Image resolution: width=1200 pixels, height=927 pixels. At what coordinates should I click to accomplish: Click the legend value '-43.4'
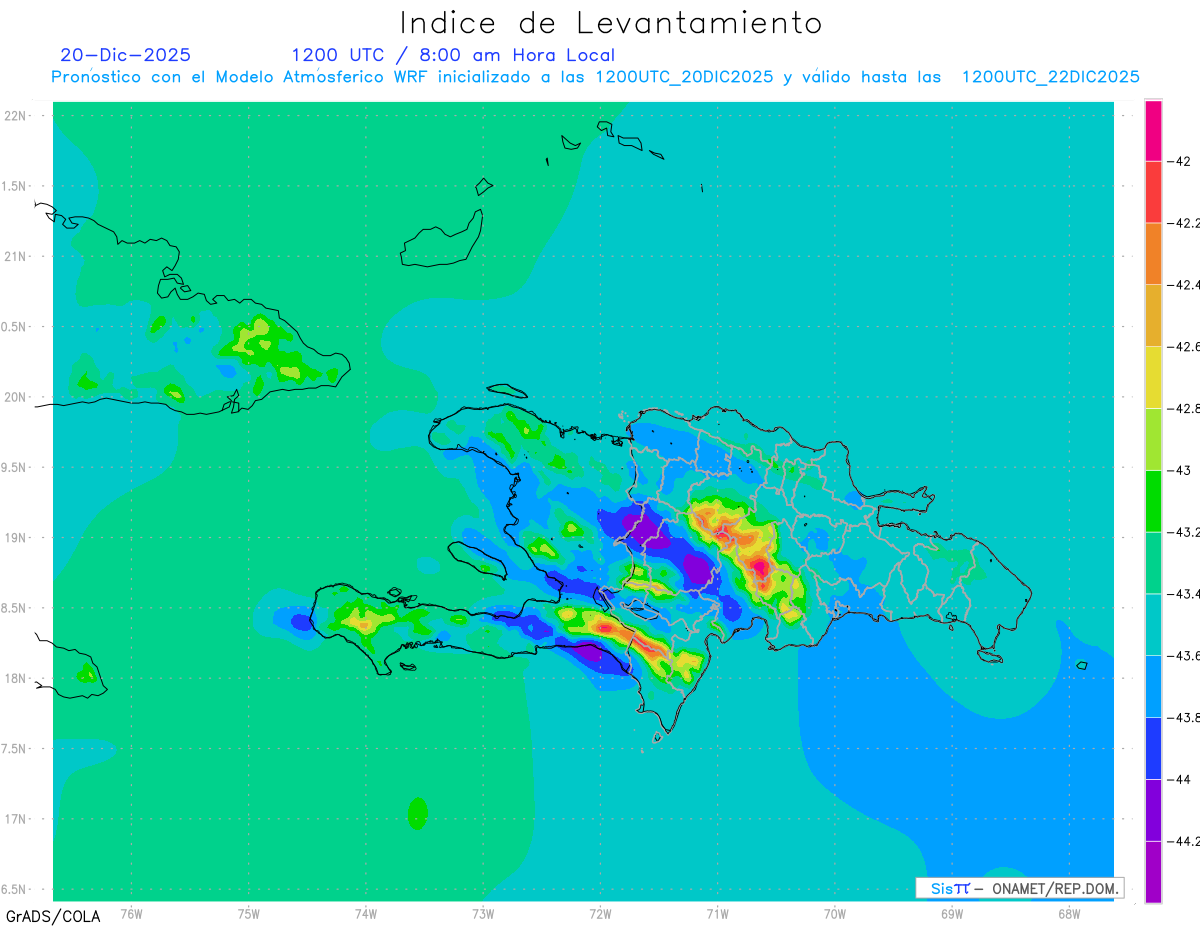(x=1185, y=594)
